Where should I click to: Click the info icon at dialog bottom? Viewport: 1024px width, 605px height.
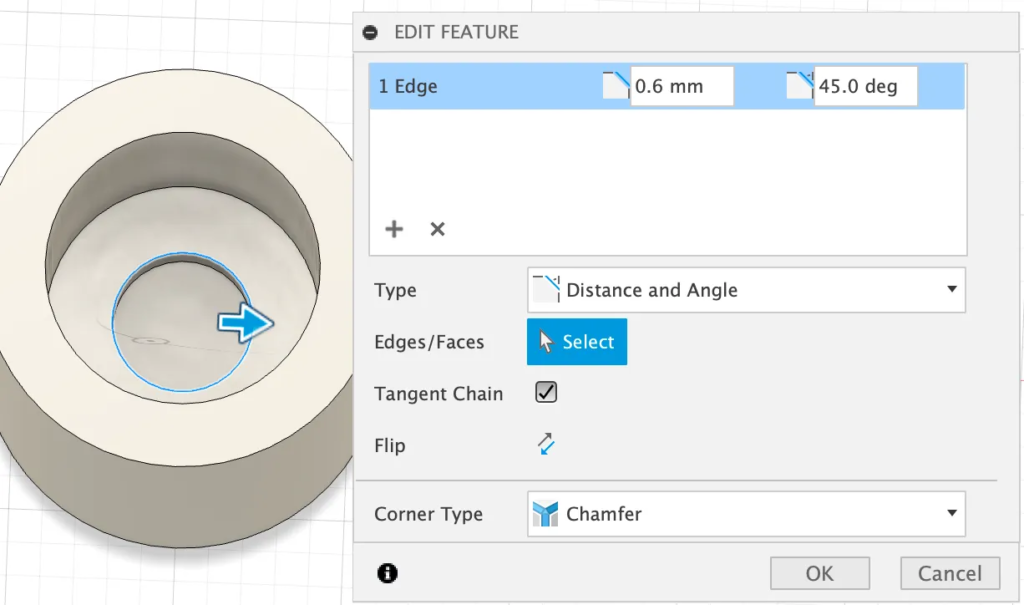click(387, 573)
